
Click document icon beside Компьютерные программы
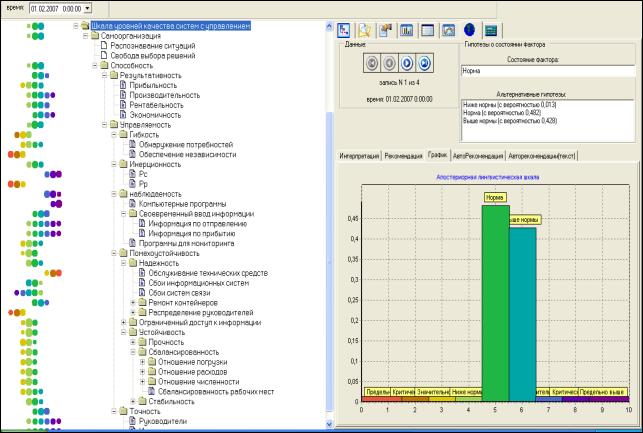click(132, 203)
